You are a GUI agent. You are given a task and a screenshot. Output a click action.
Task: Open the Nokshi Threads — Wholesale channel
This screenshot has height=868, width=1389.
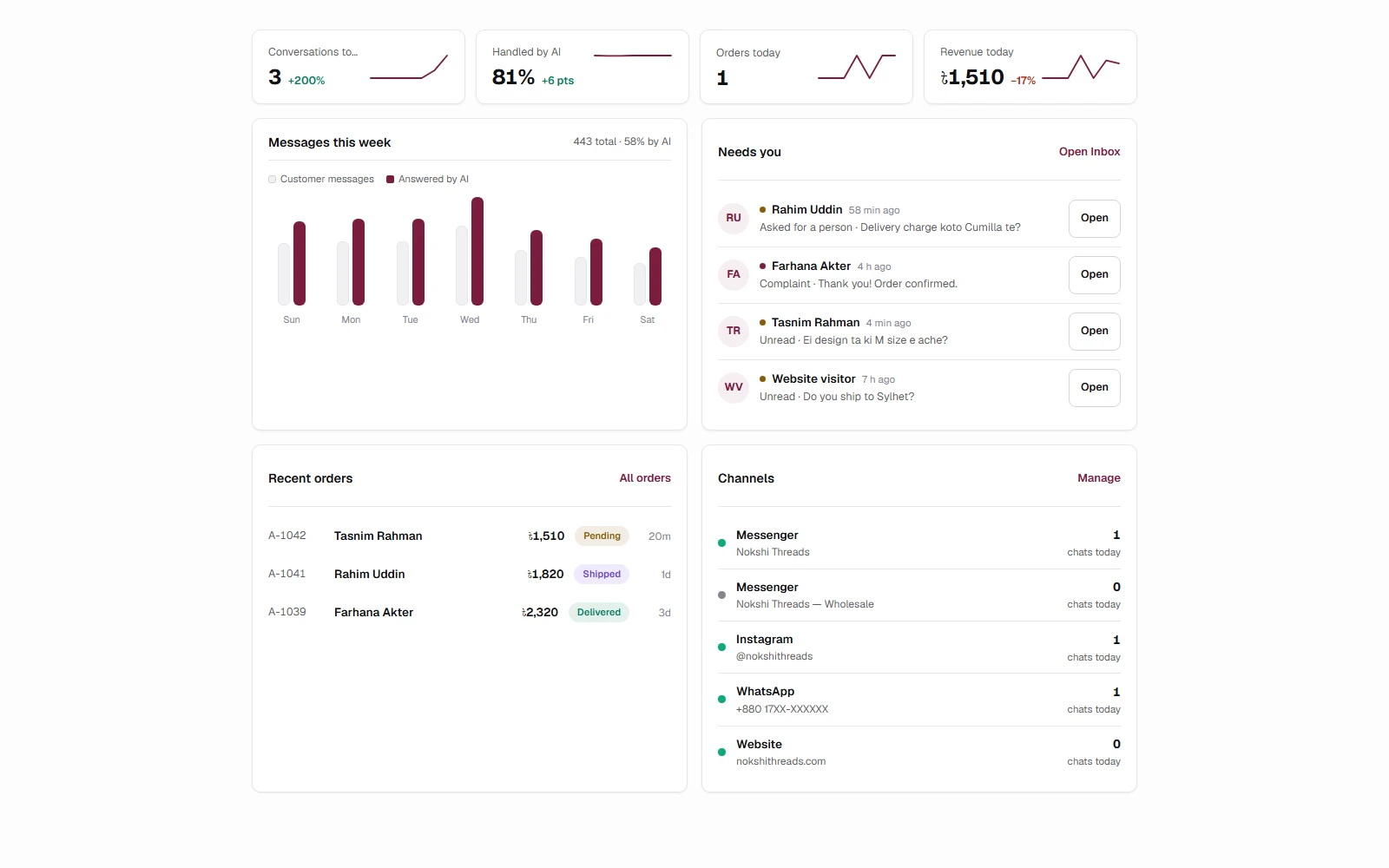pyautogui.click(x=919, y=595)
